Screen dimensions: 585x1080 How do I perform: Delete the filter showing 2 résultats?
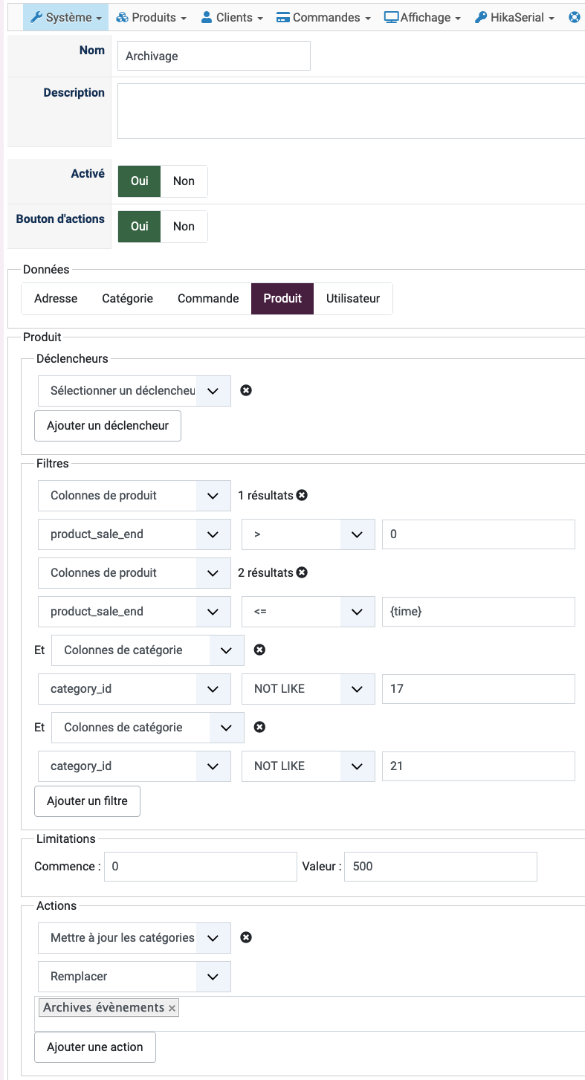coord(302,572)
